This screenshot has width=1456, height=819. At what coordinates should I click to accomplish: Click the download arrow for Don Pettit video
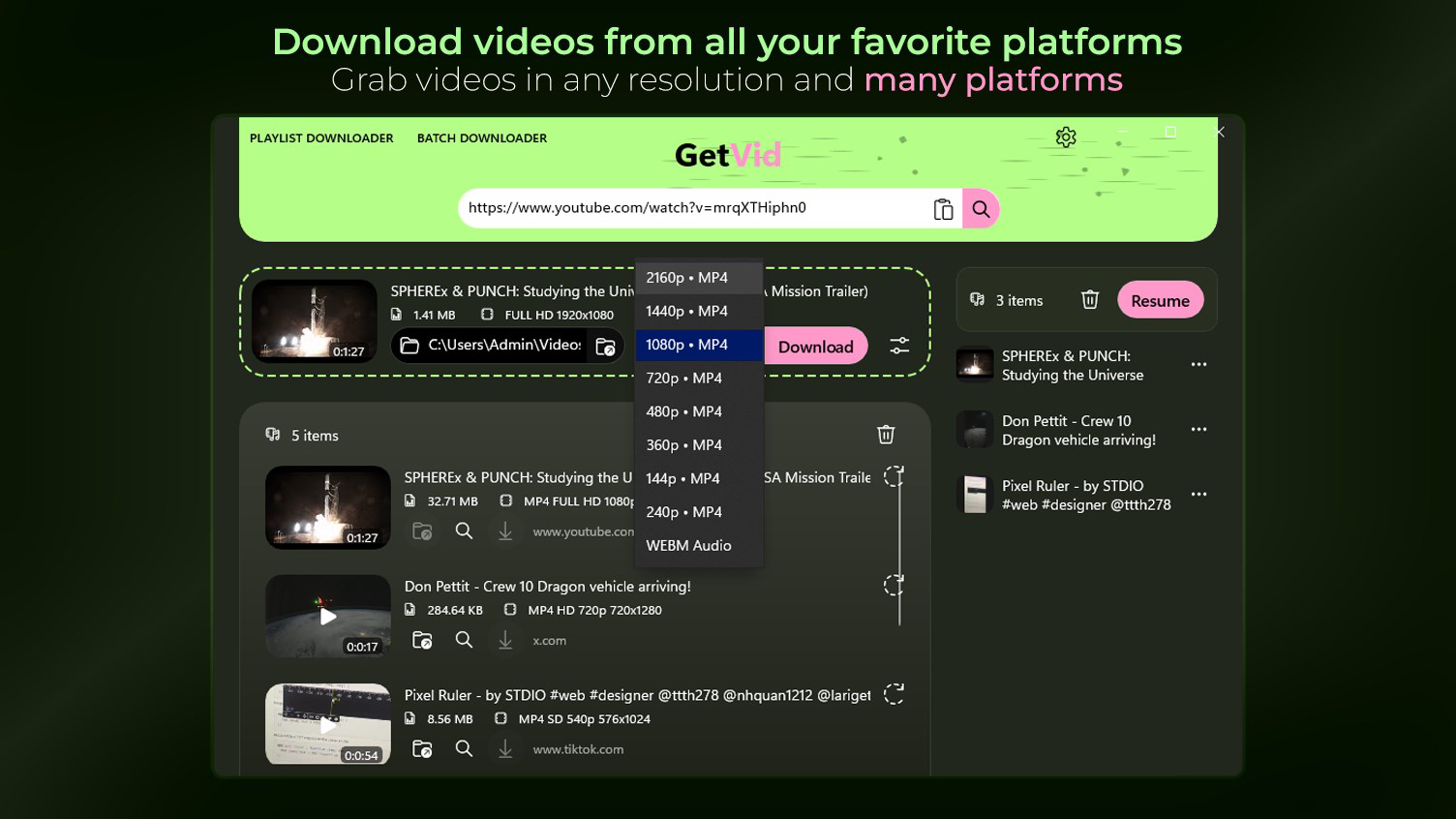pyautogui.click(x=504, y=640)
